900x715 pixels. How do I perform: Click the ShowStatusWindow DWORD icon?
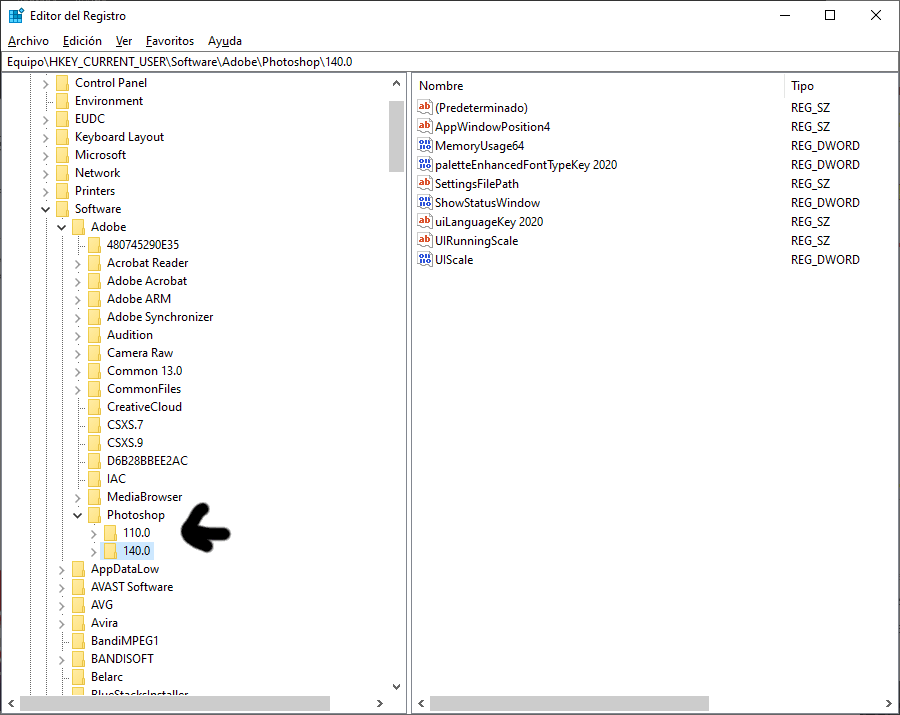(425, 202)
